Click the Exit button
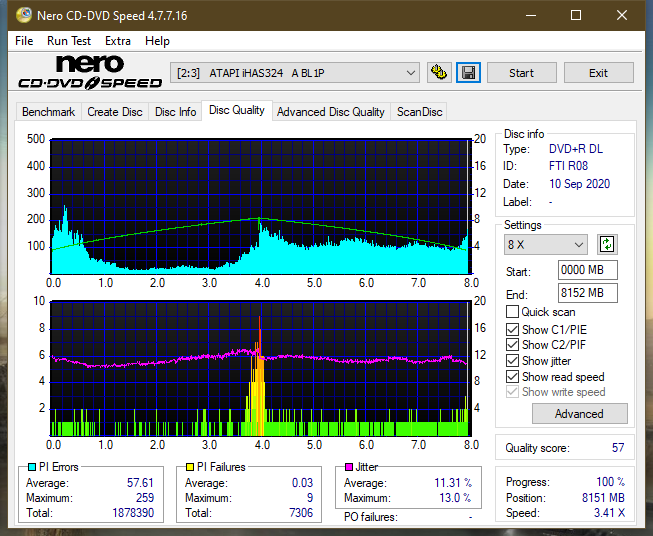Screen dimensions: 653x536 pyautogui.click(x=598, y=73)
